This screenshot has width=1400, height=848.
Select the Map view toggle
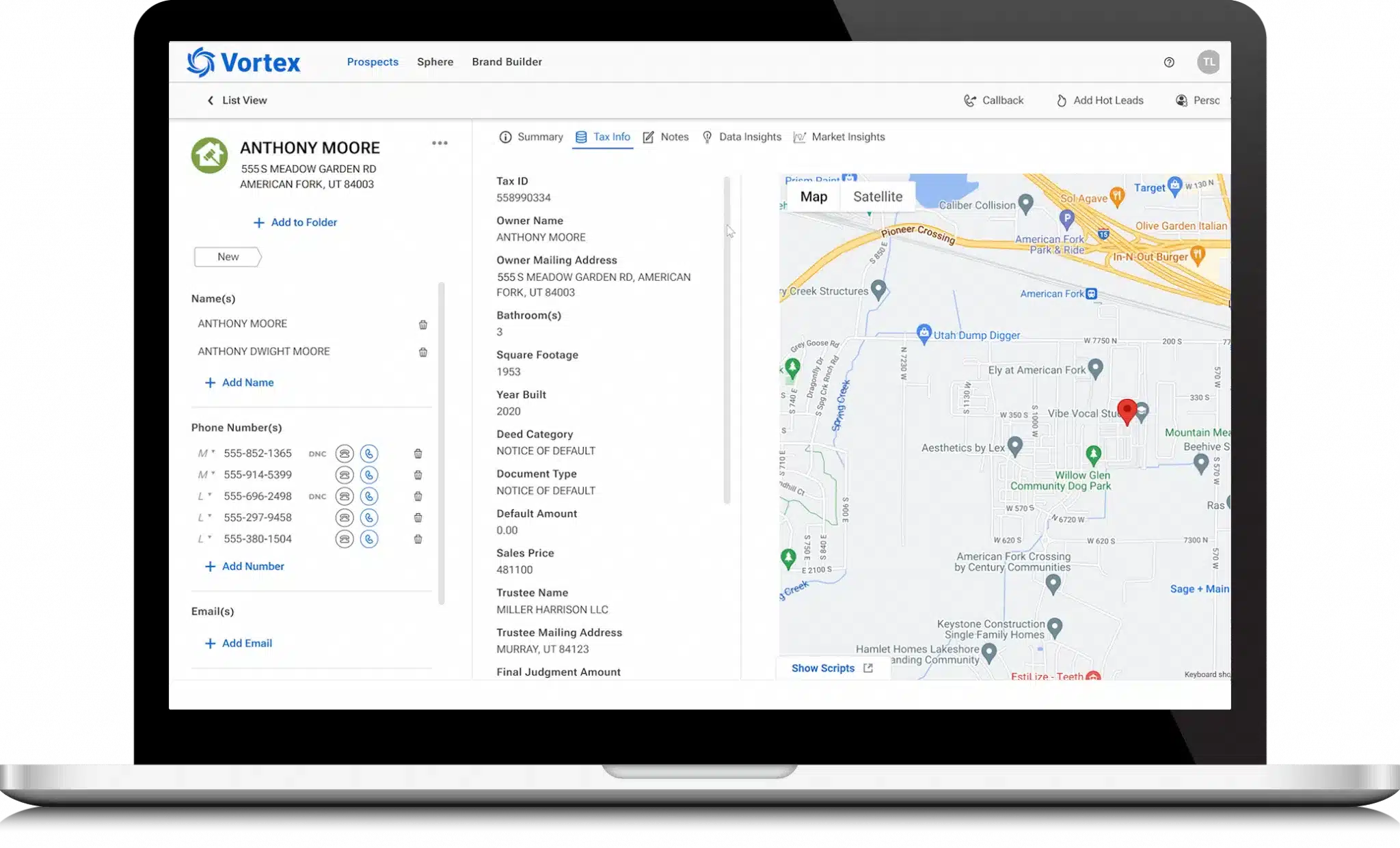point(813,197)
